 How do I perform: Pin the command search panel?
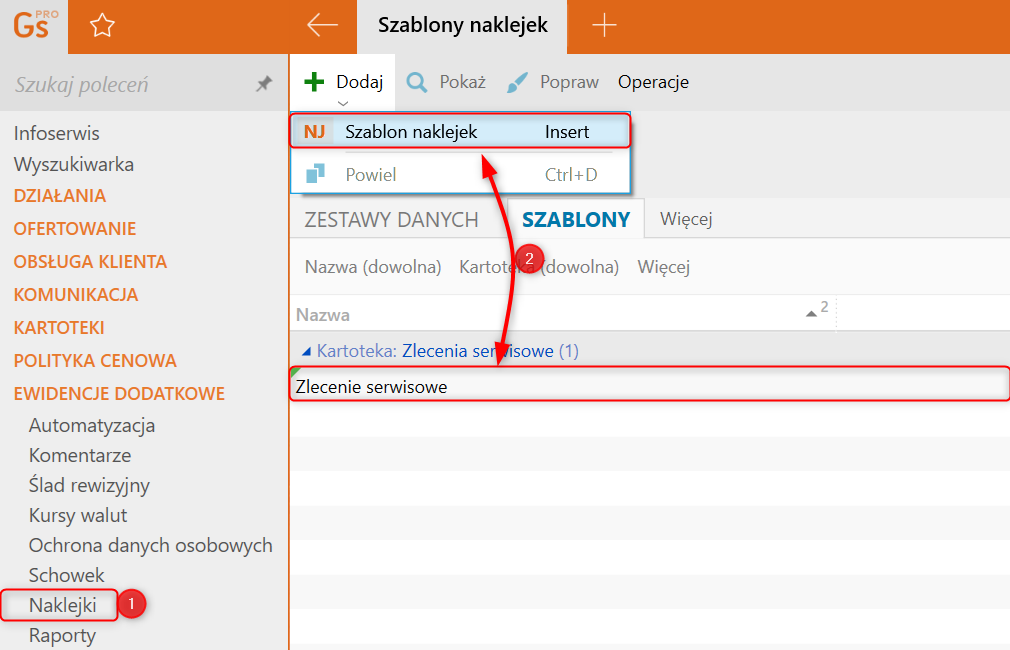click(x=264, y=85)
